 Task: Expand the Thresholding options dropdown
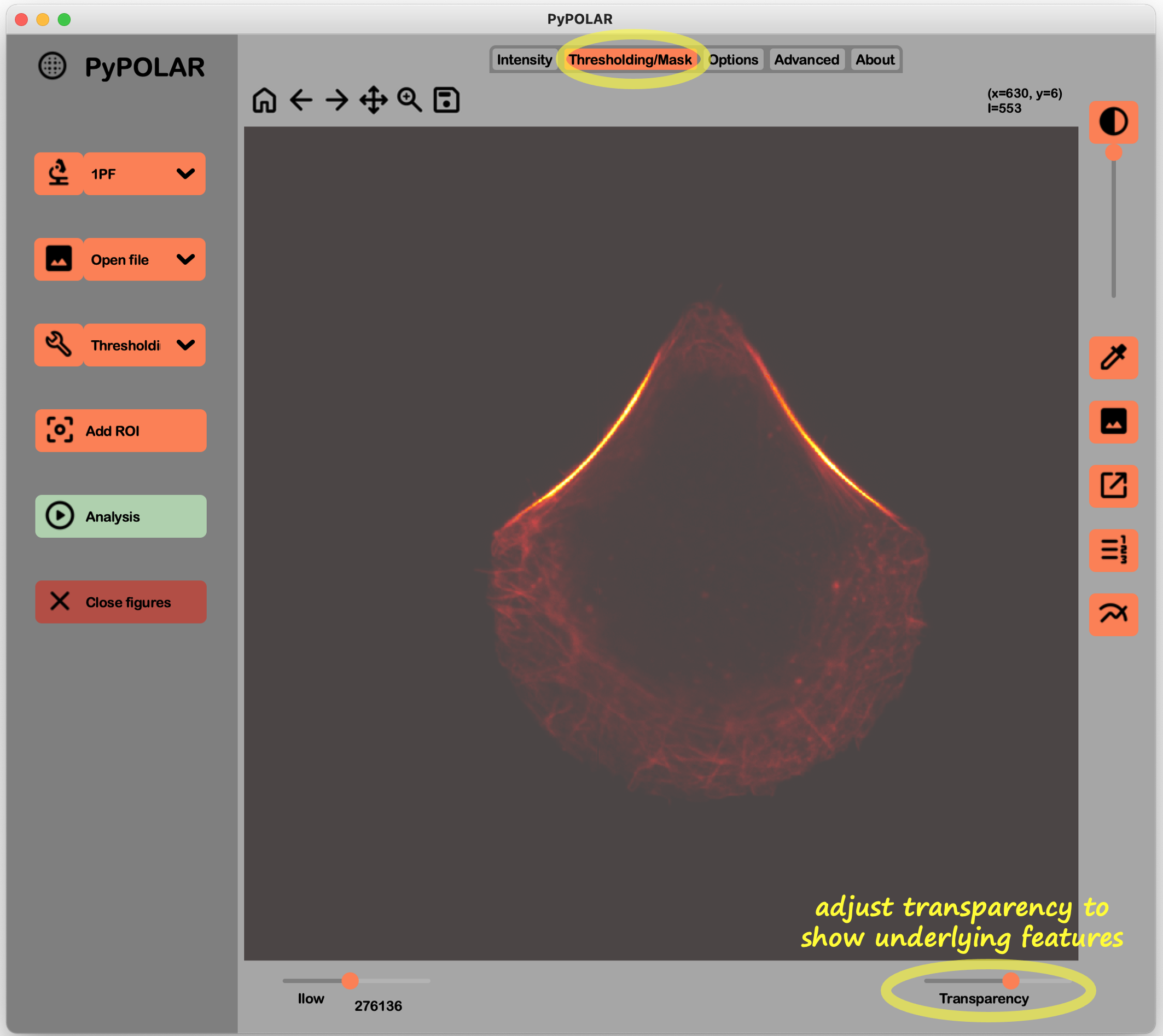point(185,345)
